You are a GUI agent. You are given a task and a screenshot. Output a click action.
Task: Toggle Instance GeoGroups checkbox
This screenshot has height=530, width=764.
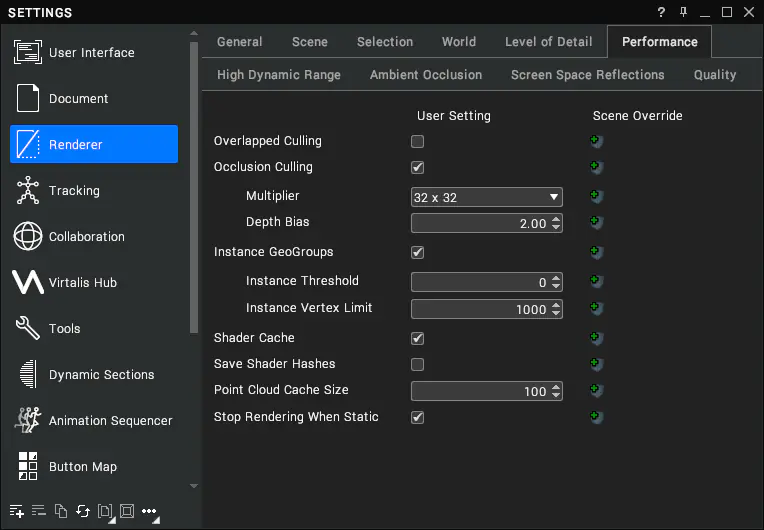[418, 252]
